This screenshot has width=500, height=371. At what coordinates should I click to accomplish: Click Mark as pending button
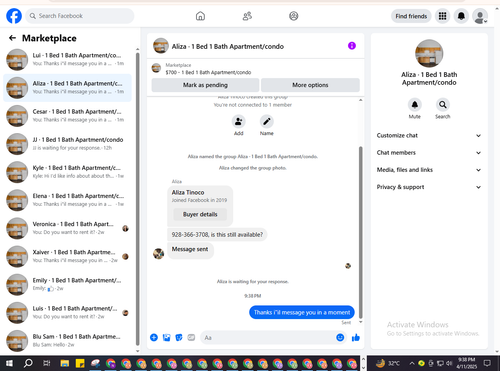pos(205,85)
